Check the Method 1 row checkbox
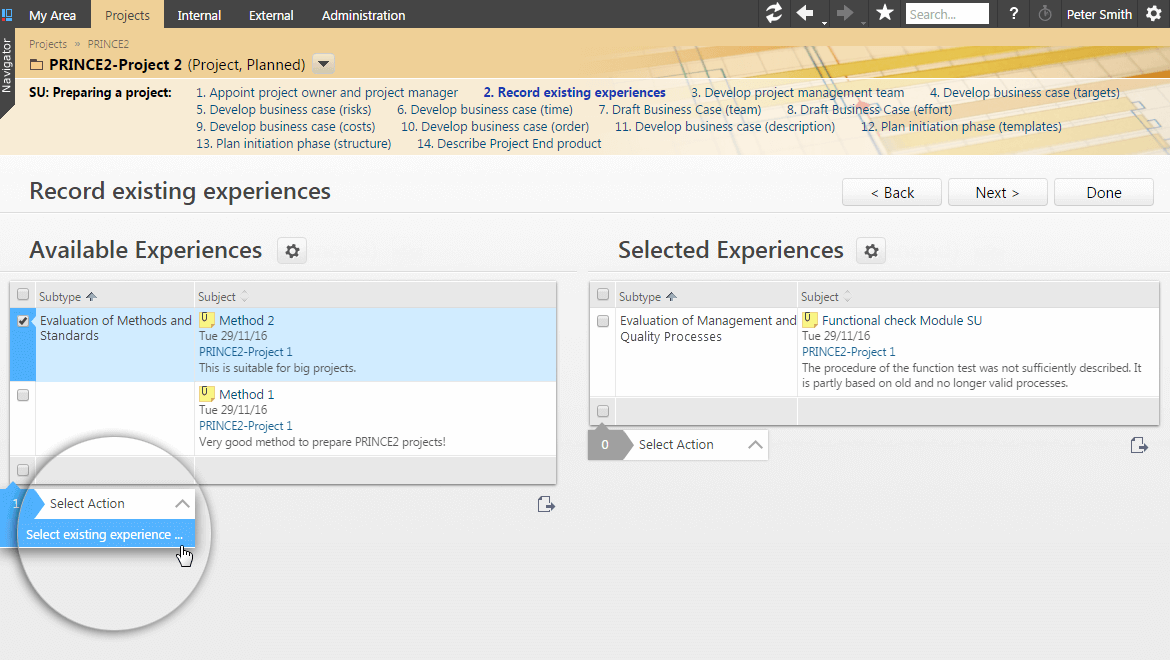The width and height of the screenshot is (1170, 660). (x=23, y=395)
